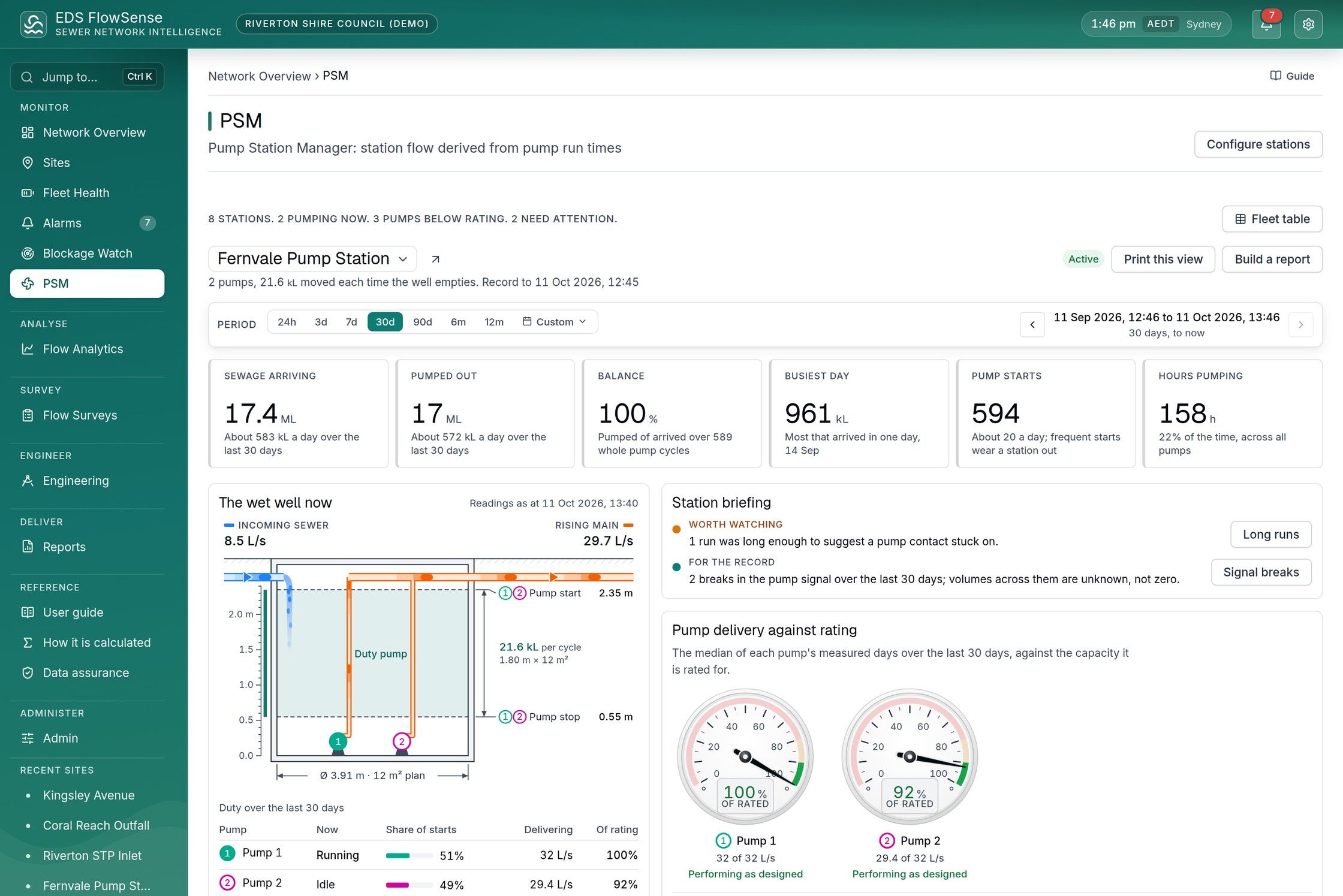Open the Long runs details
This screenshot has width=1343, height=896.
point(1270,534)
